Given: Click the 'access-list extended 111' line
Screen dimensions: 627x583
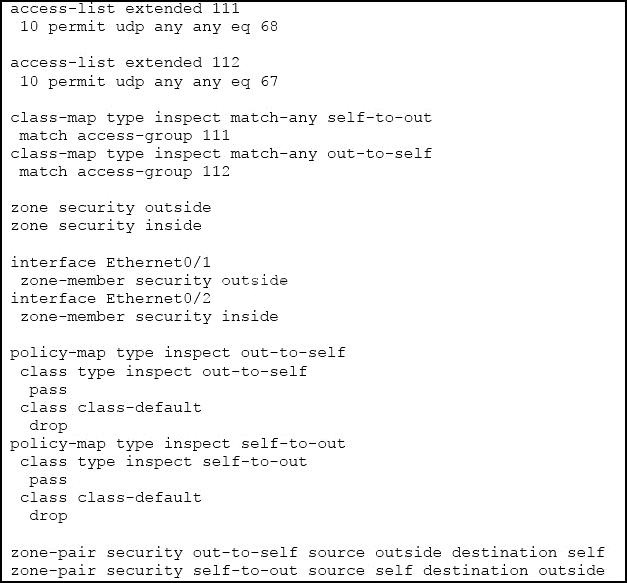Looking at the screenshot, I should click(x=125, y=8).
